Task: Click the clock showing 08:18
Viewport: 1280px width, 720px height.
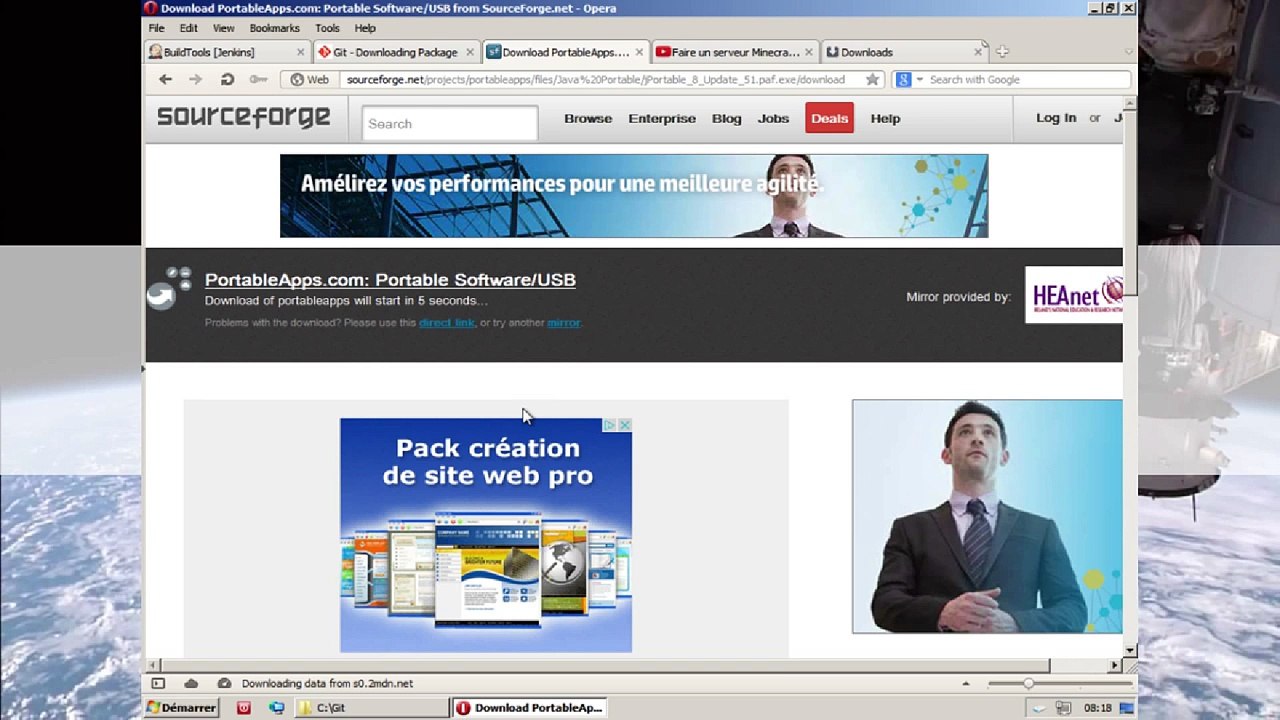Action: coord(1098,708)
